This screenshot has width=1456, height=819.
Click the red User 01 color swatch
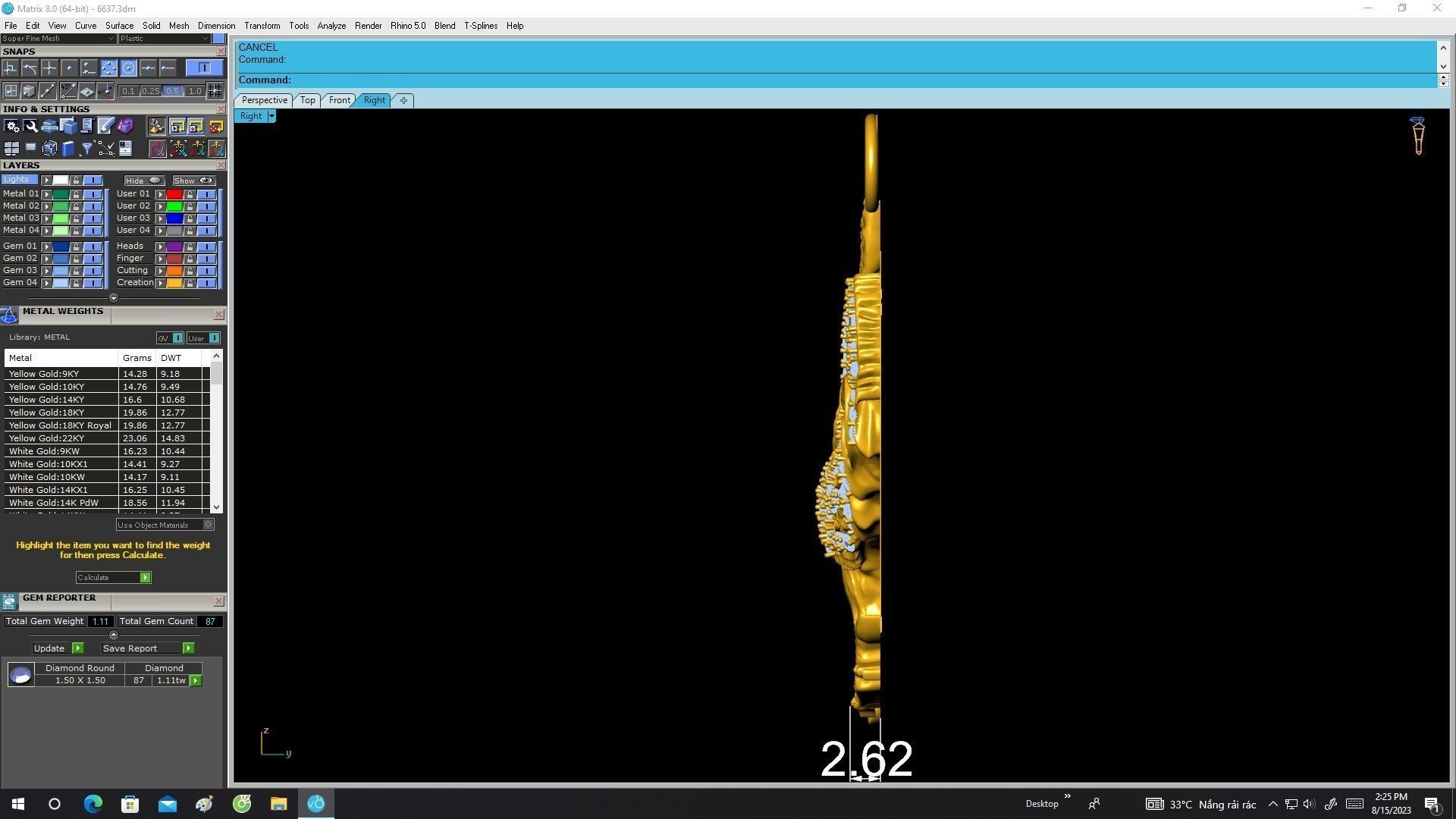(174, 195)
